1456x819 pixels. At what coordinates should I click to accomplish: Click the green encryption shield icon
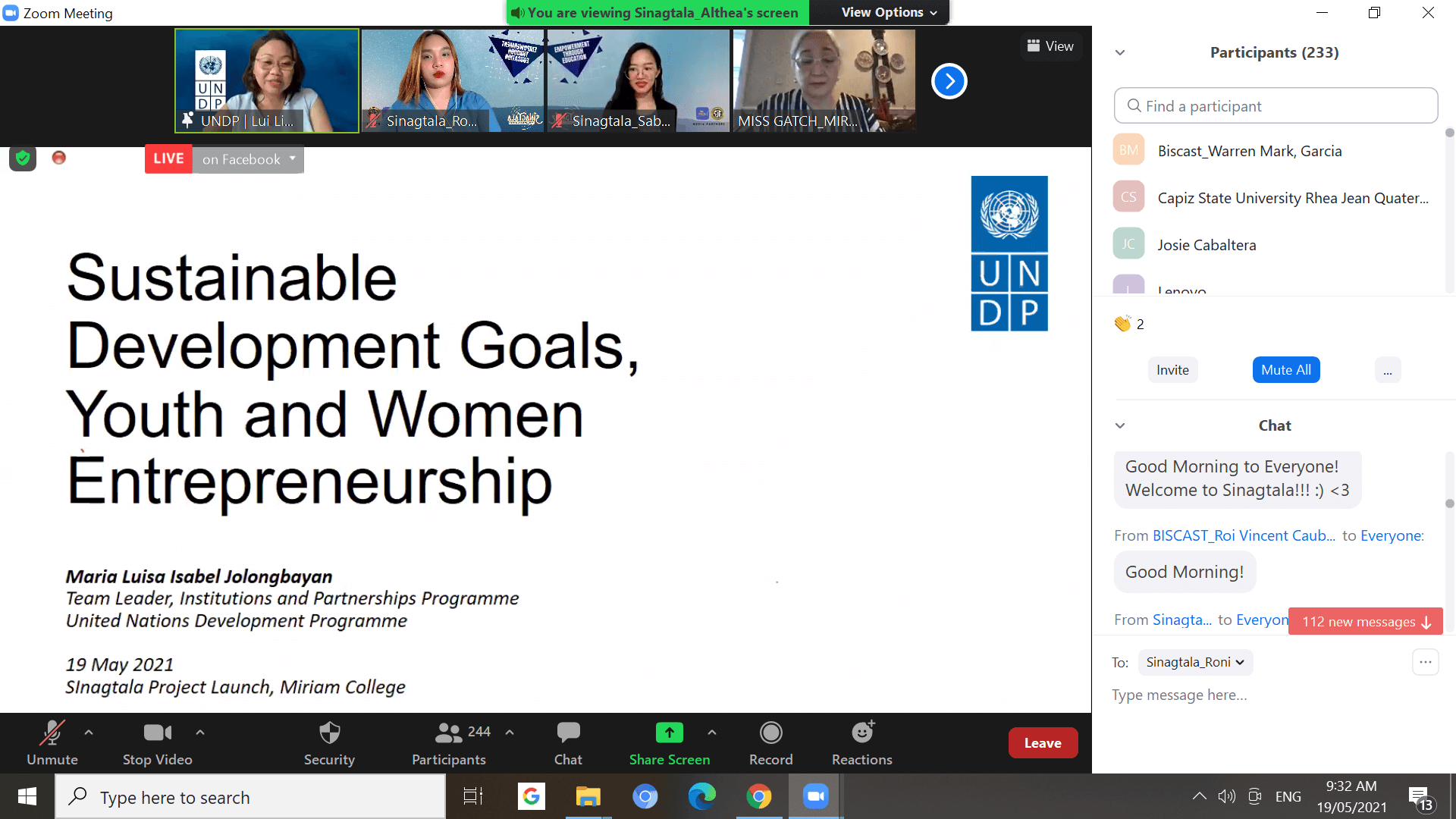click(23, 158)
